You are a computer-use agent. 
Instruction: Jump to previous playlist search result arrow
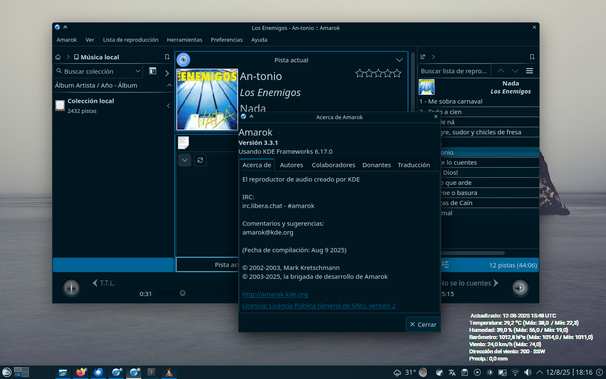[x=501, y=71]
